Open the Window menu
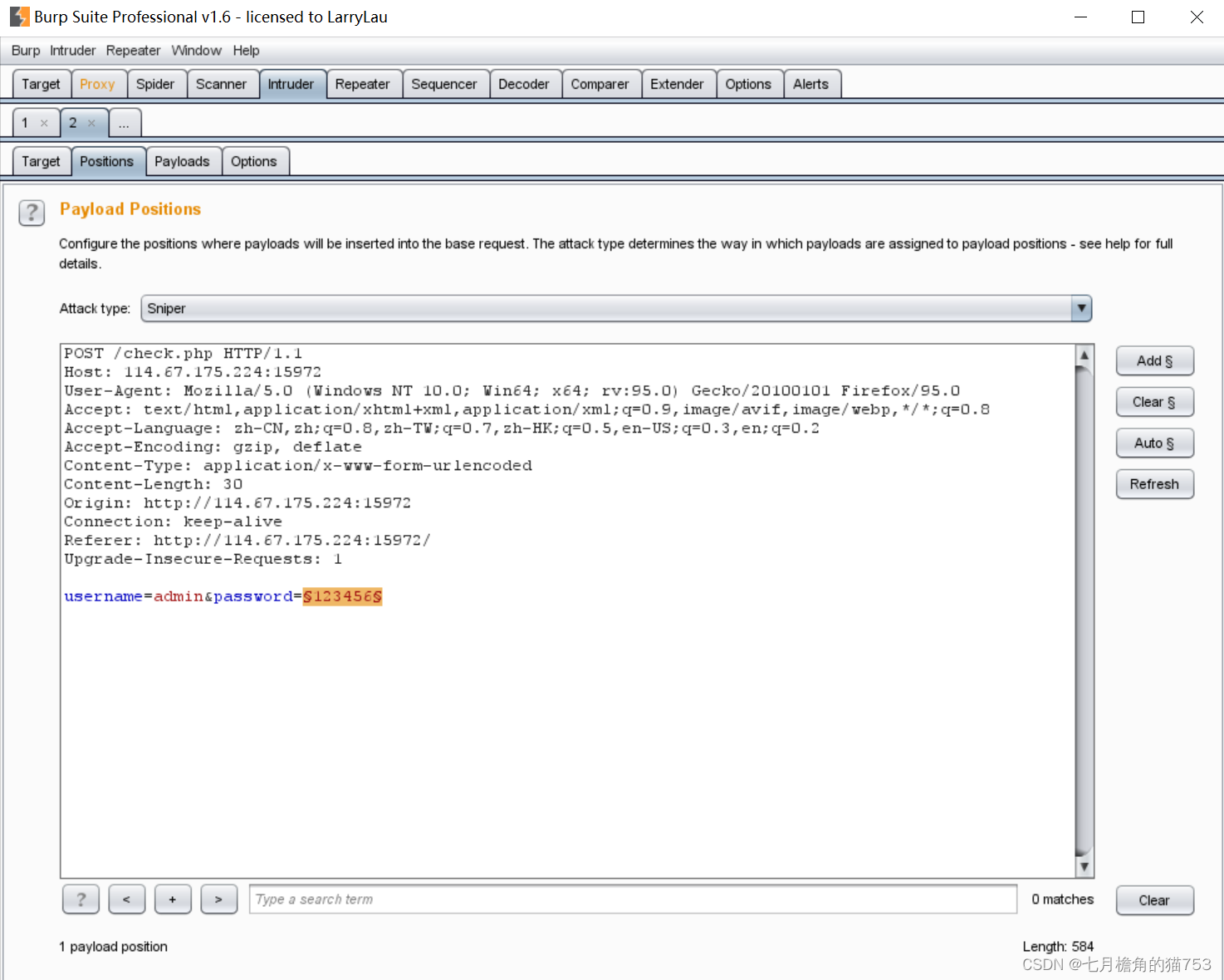Viewport: 1224px width, 980px height. click(196, 51)
